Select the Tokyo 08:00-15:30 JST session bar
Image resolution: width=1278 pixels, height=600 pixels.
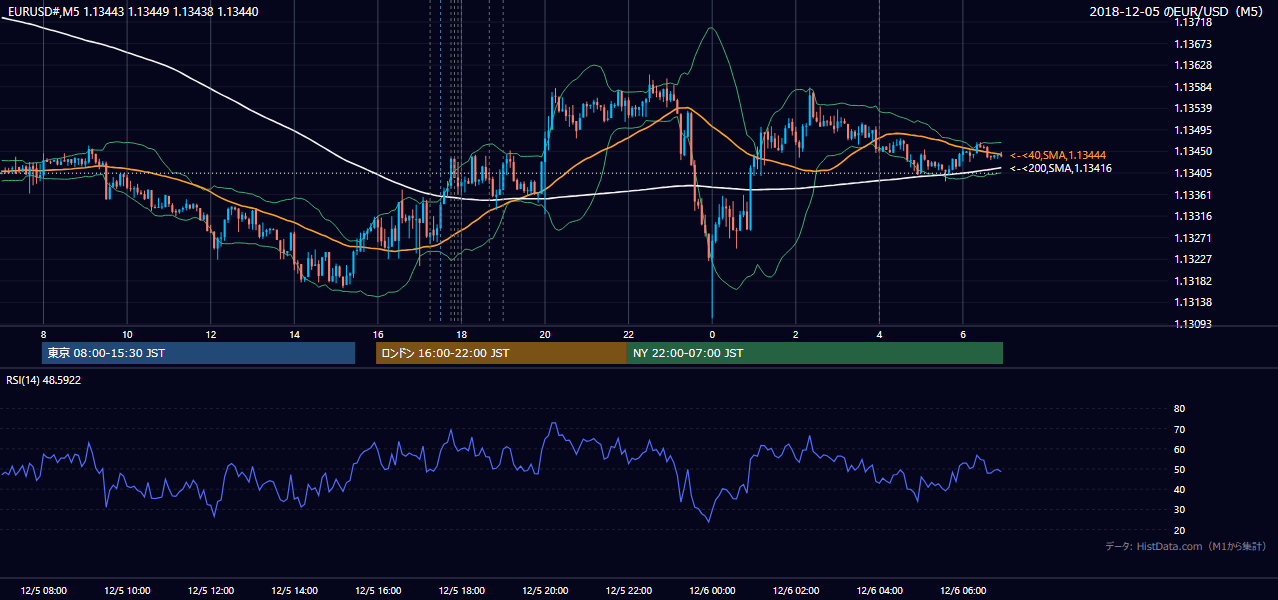pos(198,353)
